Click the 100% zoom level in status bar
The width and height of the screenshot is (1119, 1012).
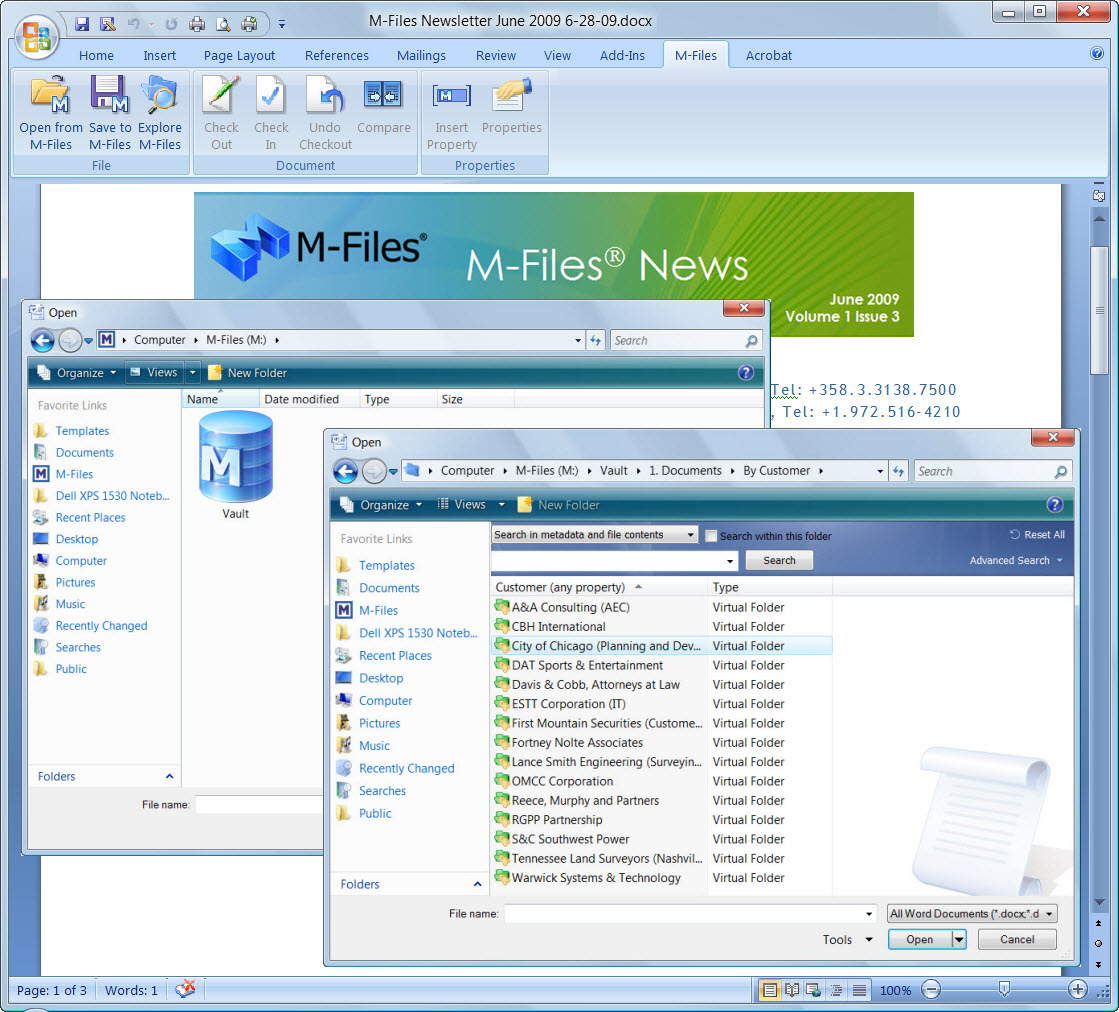[895, 990]
